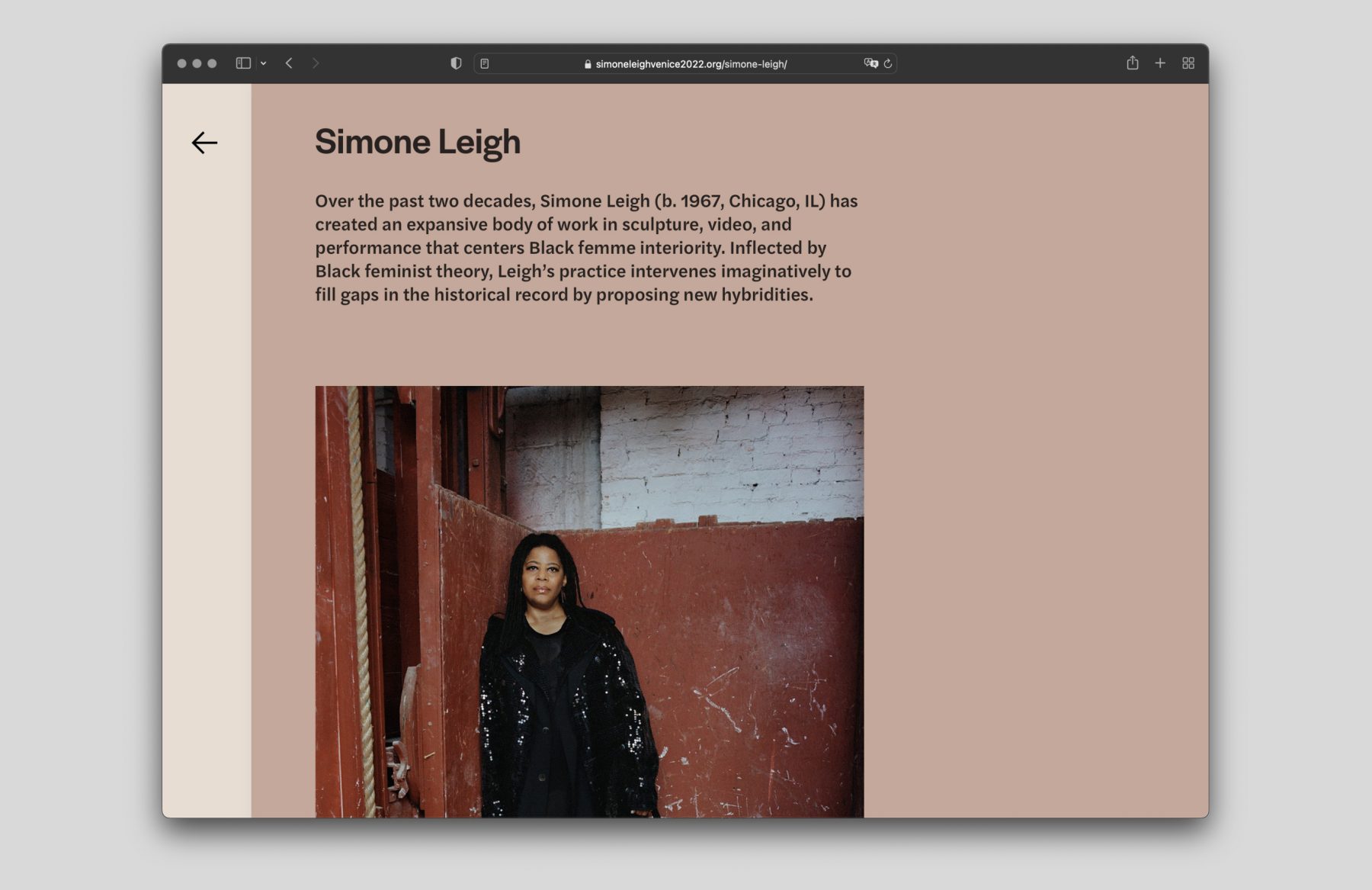The image size is (1372, 890).
Task: Close the Safari window with the first traffic light
Action: pyautogui.click(x=182, y=63)
